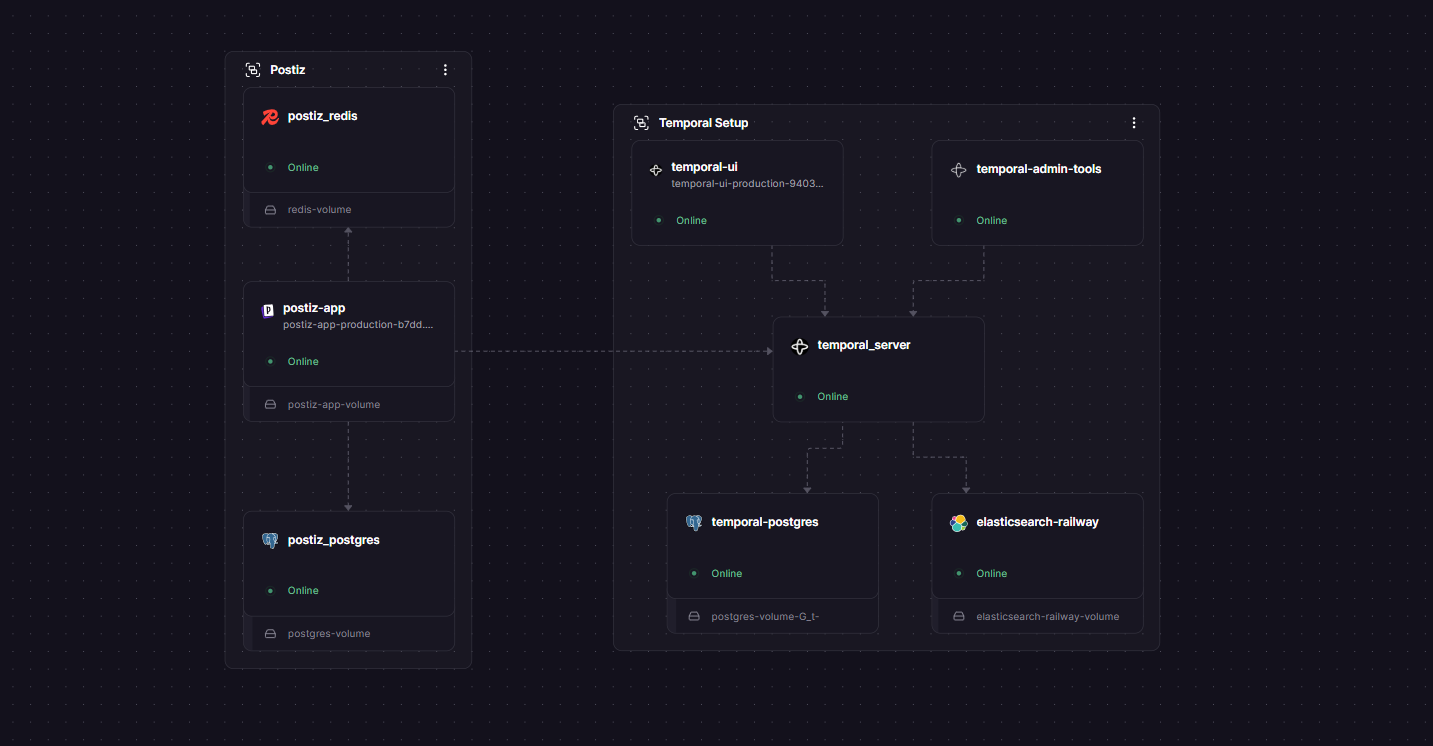Click the Redis logo on postiz_redis
The image size is (1433, 746).
[269, 117]
